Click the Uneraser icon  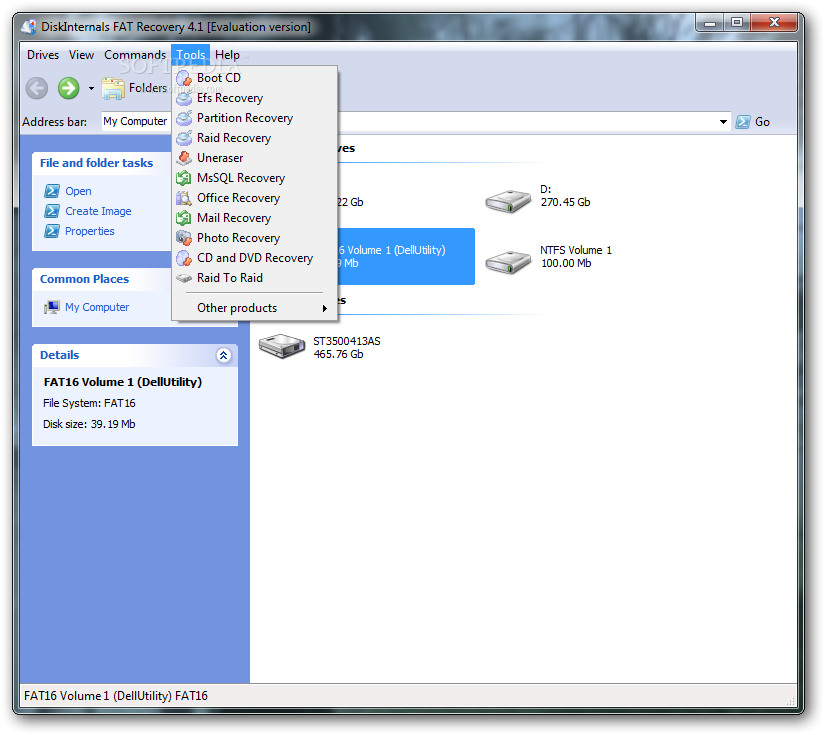pos(184,158)
